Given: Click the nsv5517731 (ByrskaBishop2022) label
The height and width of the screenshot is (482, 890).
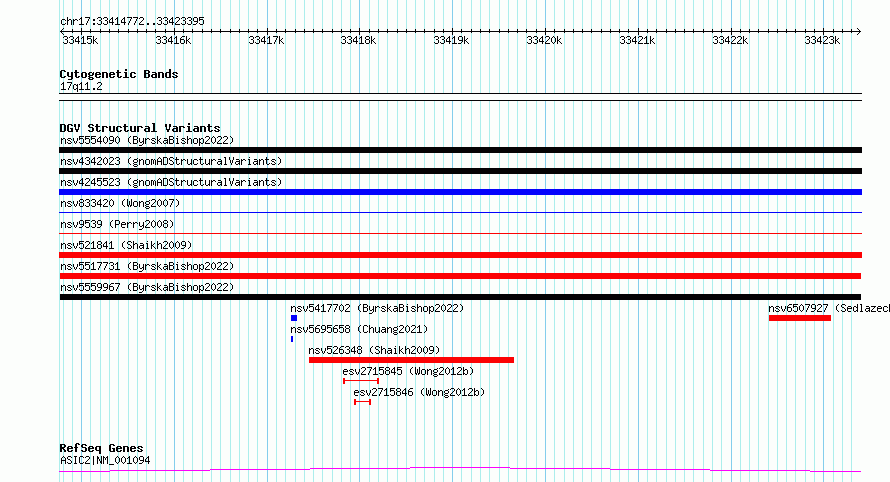Looking at the screenshot, I should (147, 266).
